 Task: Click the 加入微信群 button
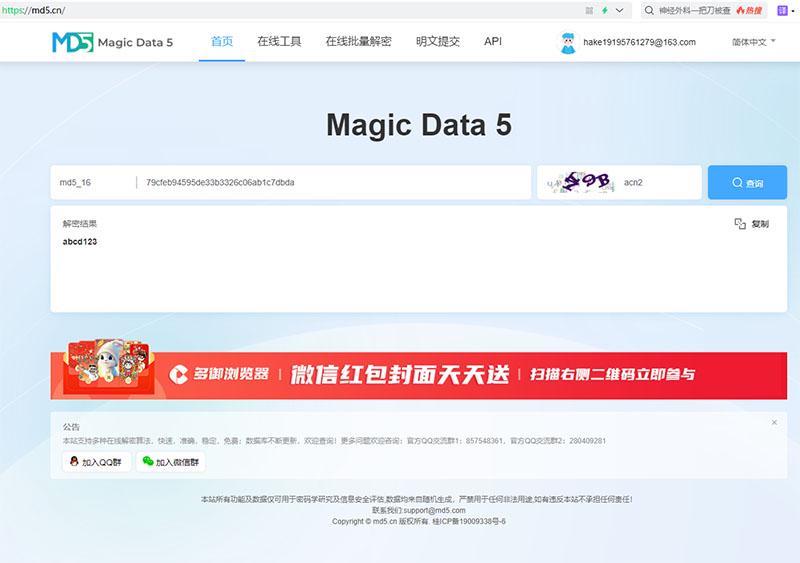click(170, 462)
